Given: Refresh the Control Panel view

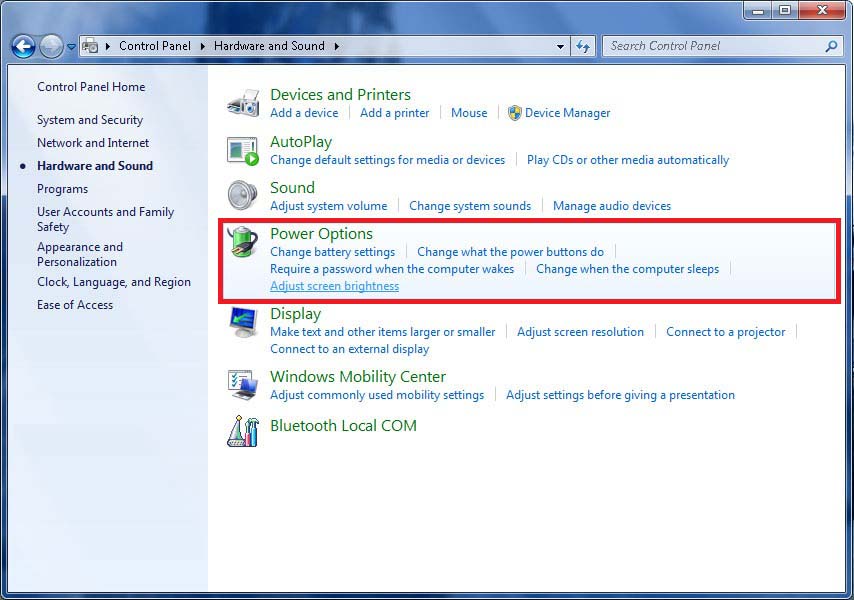Looking at the screenshot, I should pos(583,47).
